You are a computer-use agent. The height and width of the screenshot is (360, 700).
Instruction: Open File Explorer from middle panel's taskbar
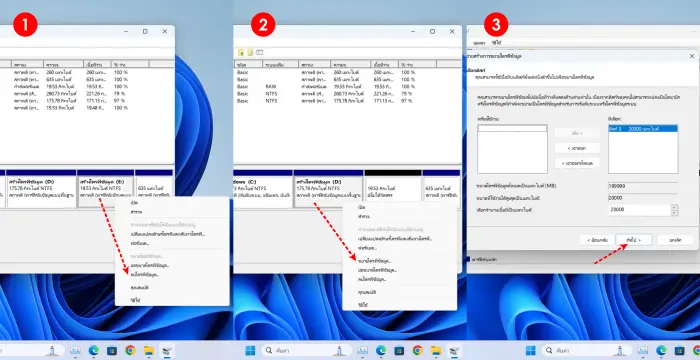pos(436,351)
